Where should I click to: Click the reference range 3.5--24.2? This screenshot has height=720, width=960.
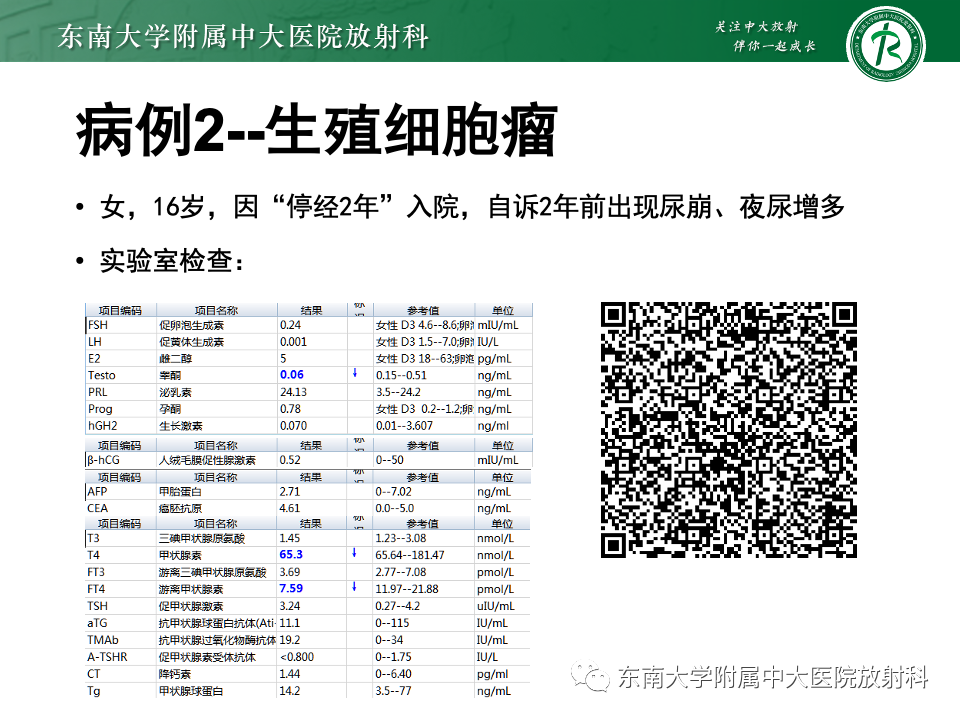pos(398,392)
